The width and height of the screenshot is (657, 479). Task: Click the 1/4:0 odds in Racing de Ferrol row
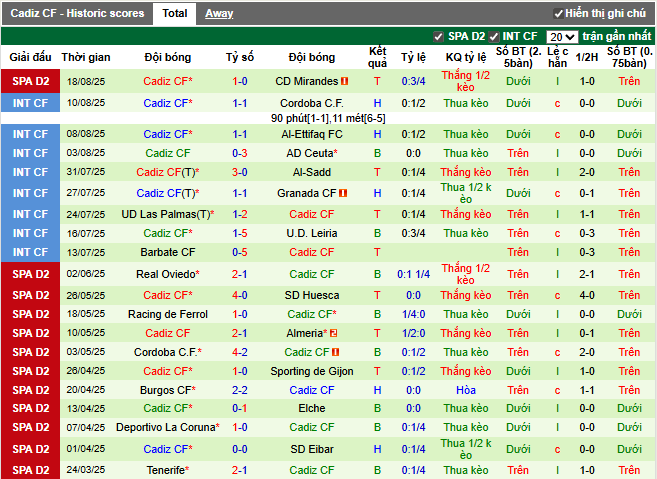413,314
